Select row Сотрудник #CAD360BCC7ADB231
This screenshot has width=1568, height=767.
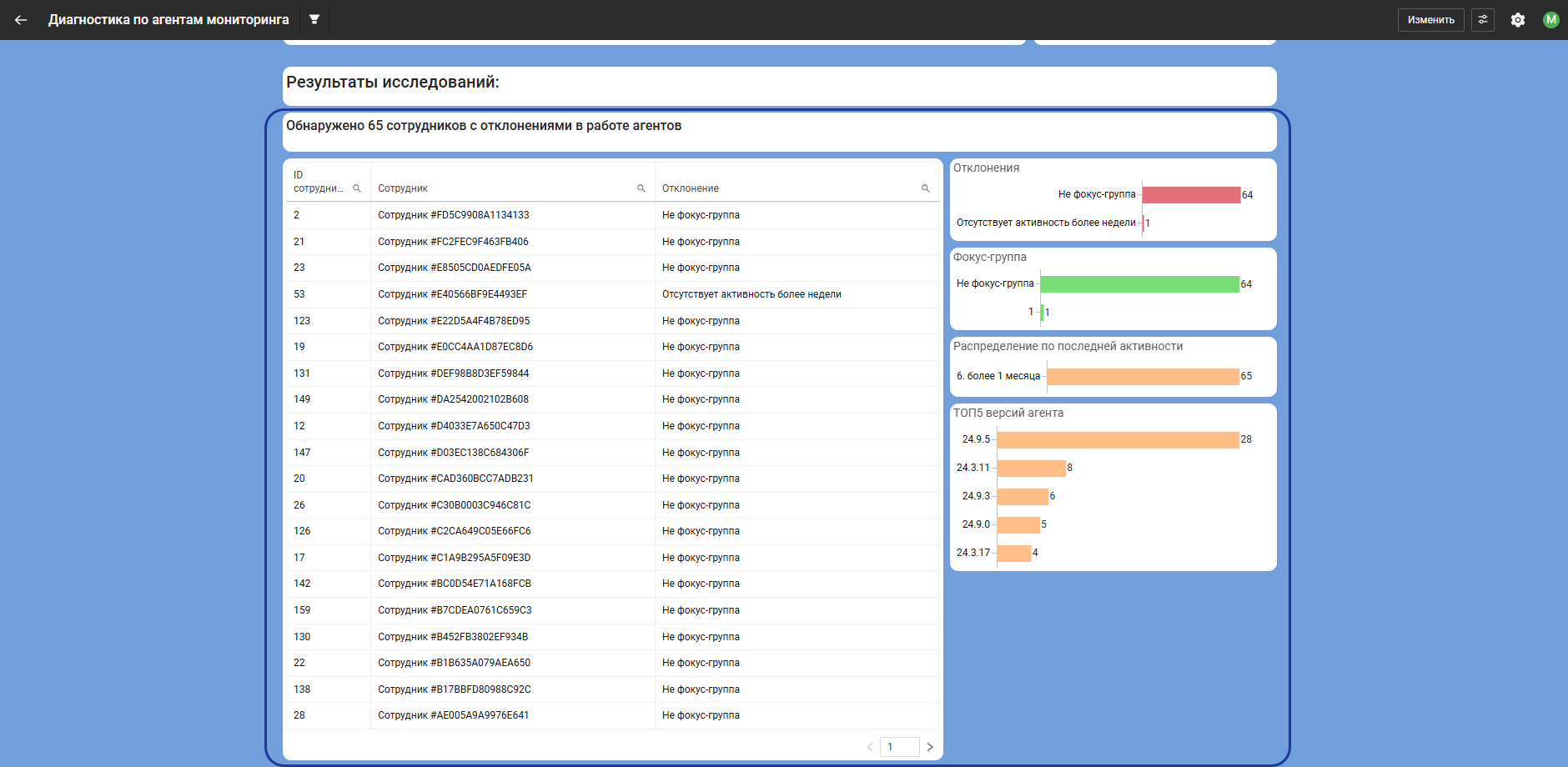coord(613,479)
